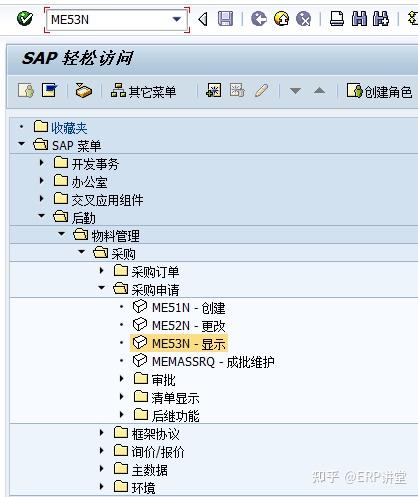Expand the 清单显示 folder
418x497 pixels.
(x=122, y=396)
